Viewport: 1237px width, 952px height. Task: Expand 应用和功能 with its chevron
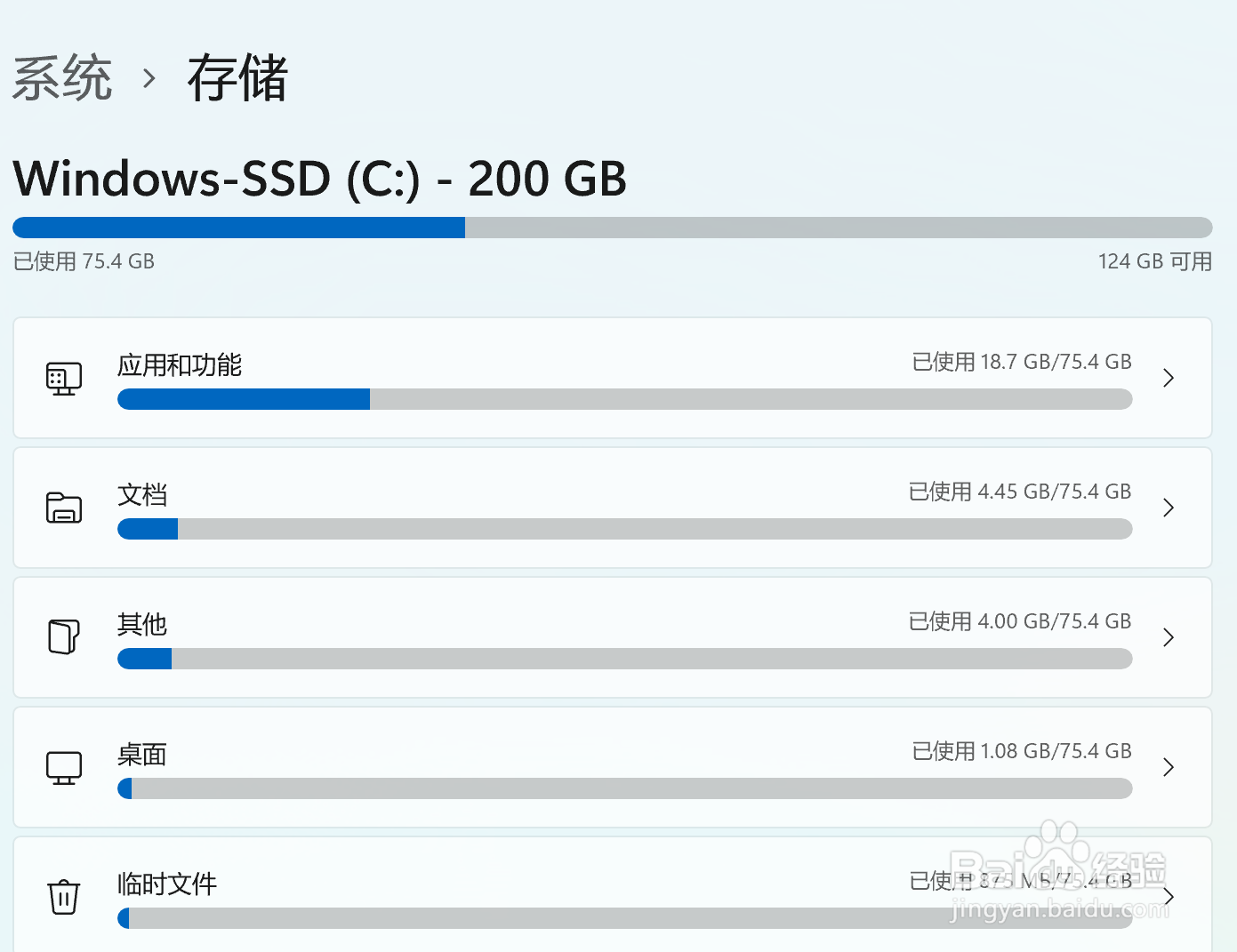(x=1169, y=378)
